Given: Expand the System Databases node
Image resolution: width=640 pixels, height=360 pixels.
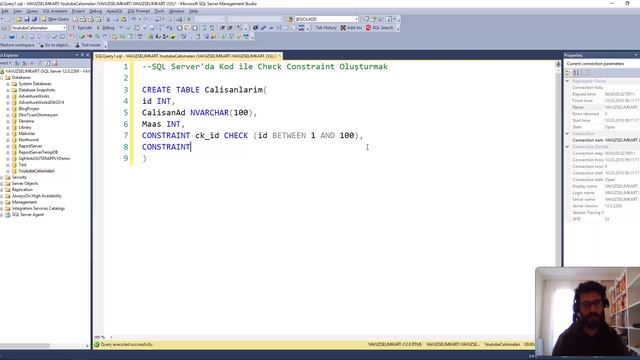Looking at the screenshot, I should click(x=8, y=84).
